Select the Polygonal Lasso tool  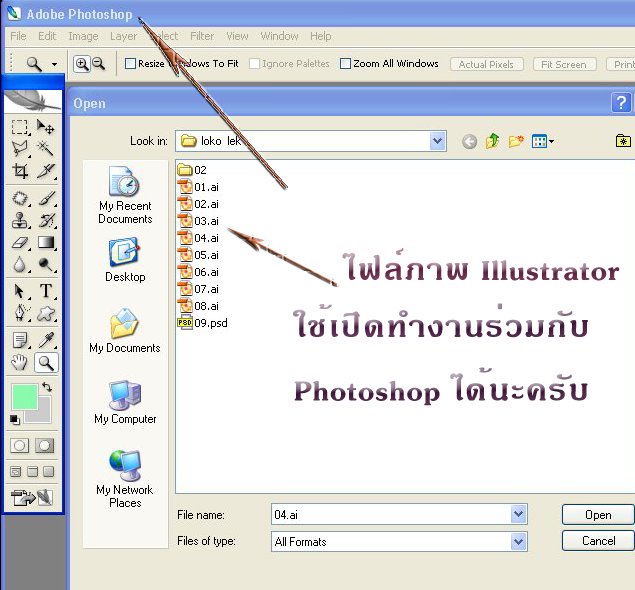pyautogui.click(x=19, y=148)
